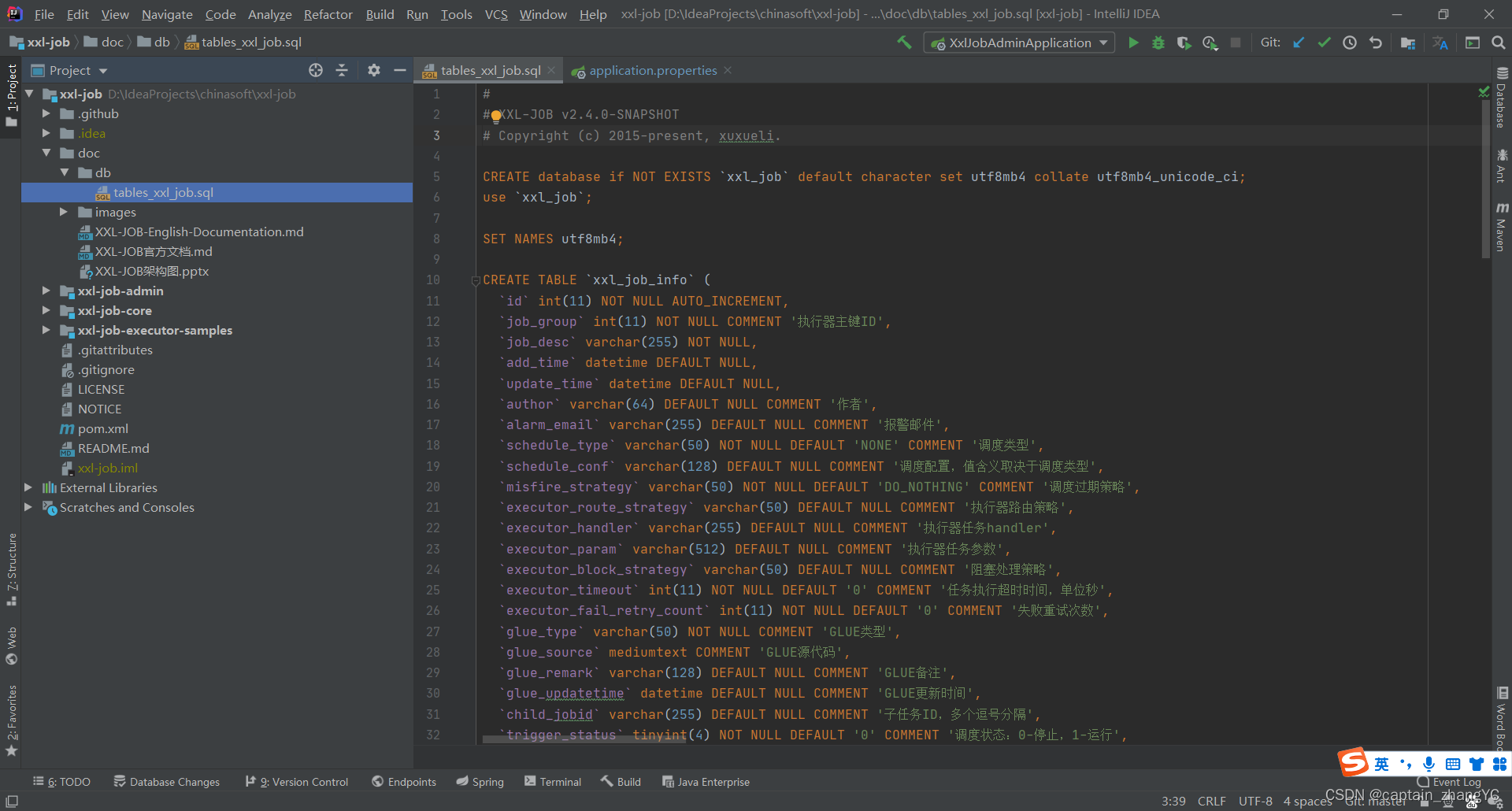Rollback changes with the undo arrow
Viewport: 1512px width, 811px height.
coord(1376,43)
